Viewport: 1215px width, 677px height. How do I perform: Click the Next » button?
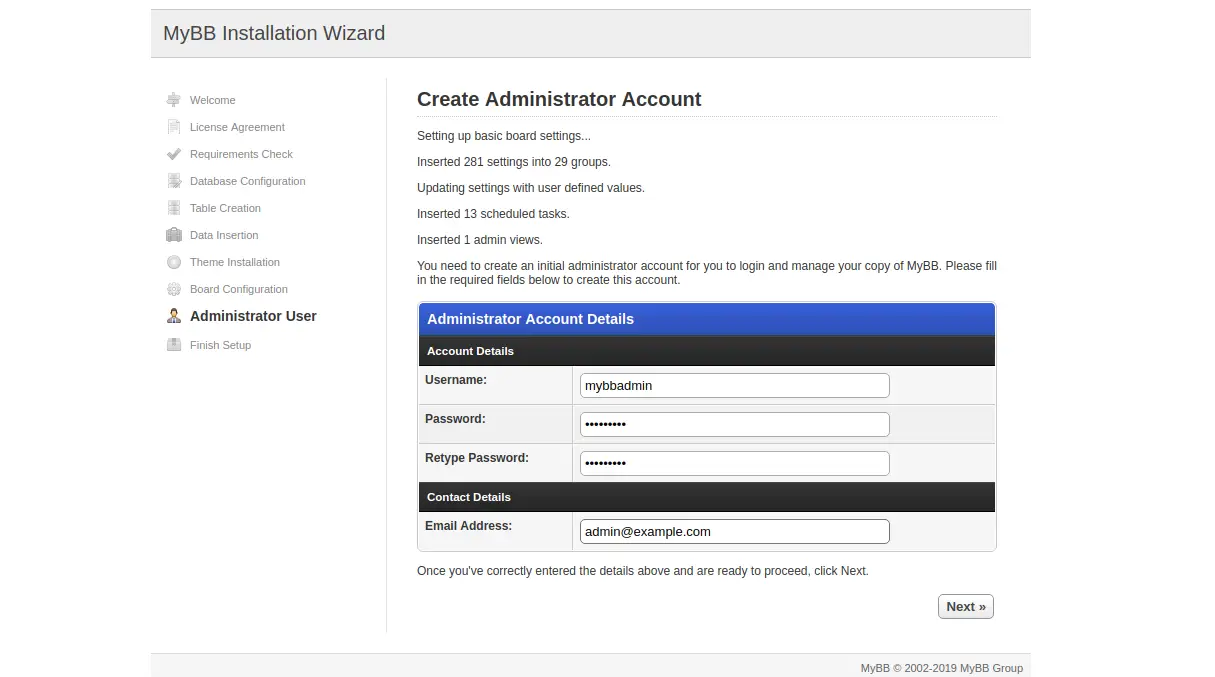(966, 606)
